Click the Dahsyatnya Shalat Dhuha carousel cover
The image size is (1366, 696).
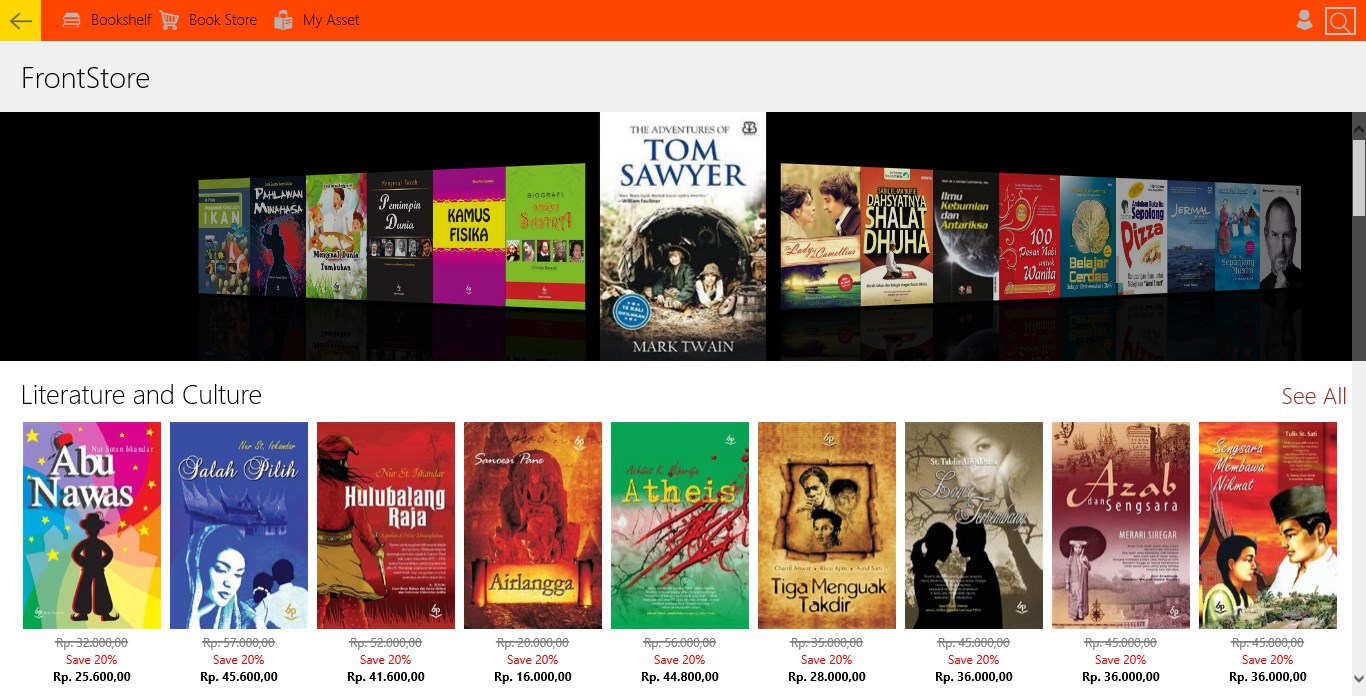[897, 238]
